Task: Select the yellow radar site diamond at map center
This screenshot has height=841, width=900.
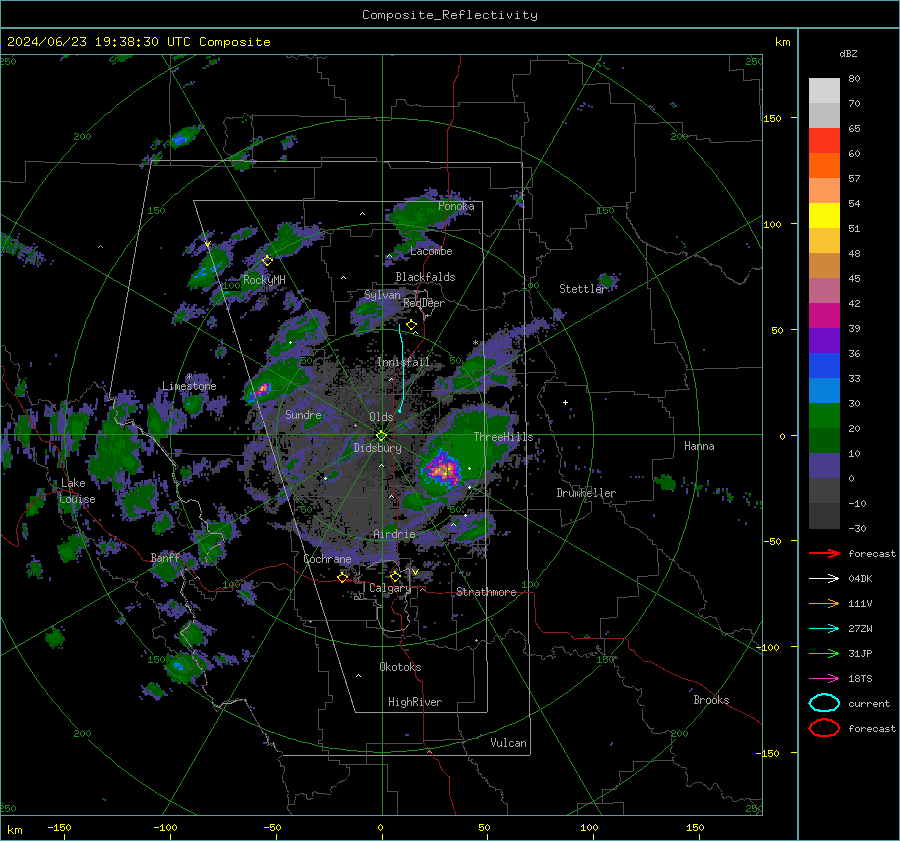Action: (x=381, y=436)
